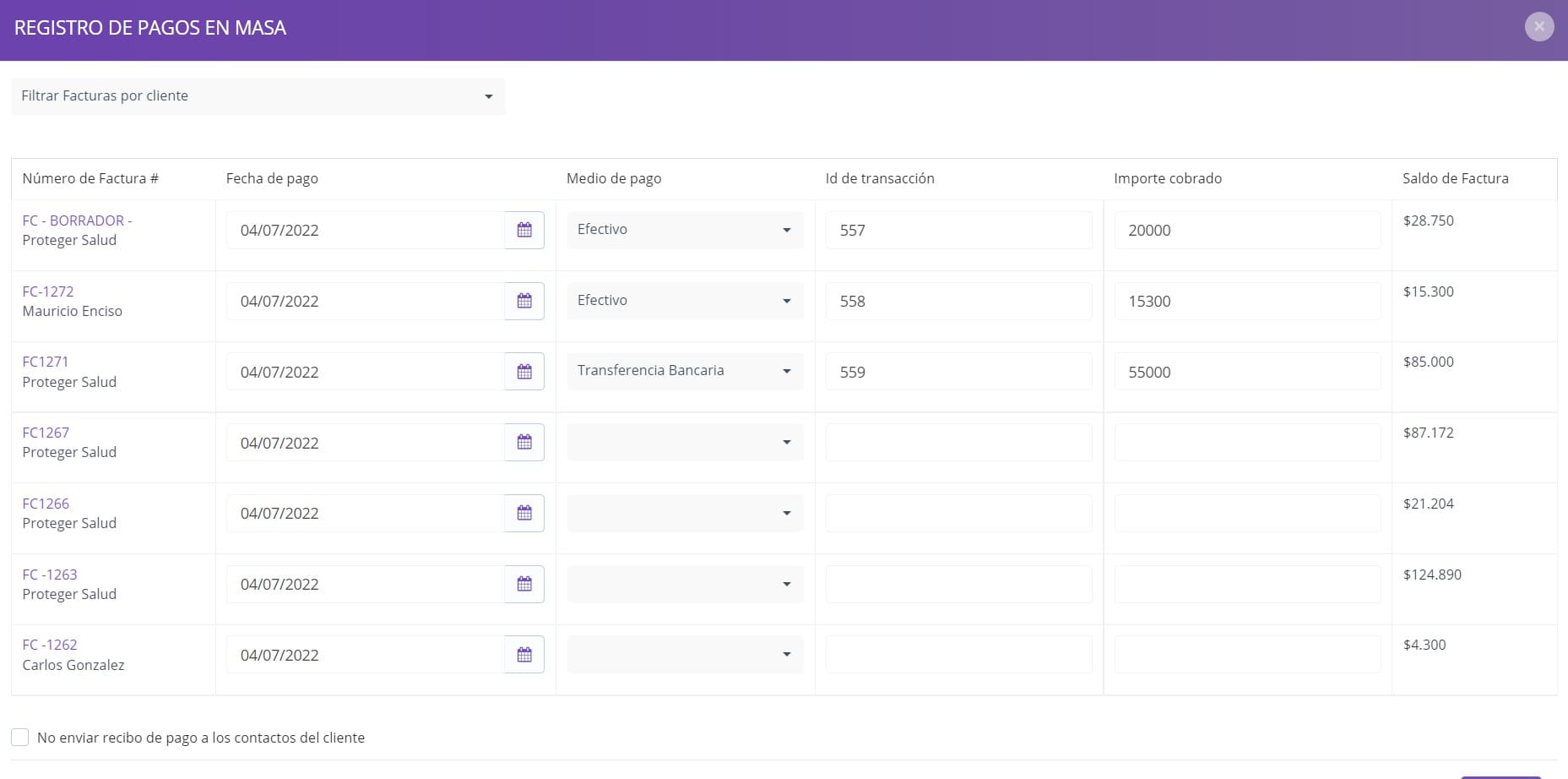The height and width of the screenshot is (779, 1568).
Task: Check 'No enviar recibo de pago' checkbox
Action: coord(20,737)
